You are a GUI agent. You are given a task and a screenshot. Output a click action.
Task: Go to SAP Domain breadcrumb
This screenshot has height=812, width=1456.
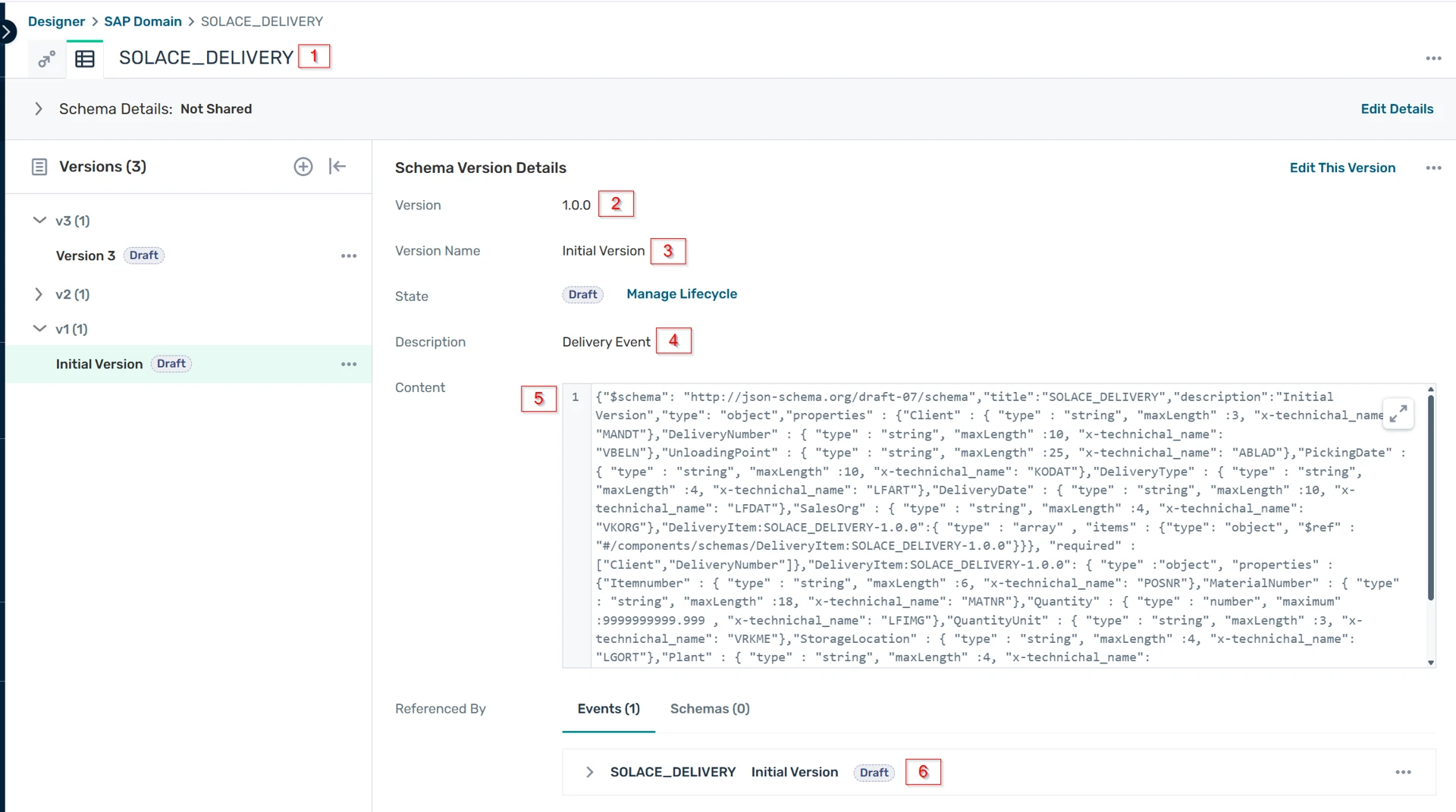click(x=143, y=21)
